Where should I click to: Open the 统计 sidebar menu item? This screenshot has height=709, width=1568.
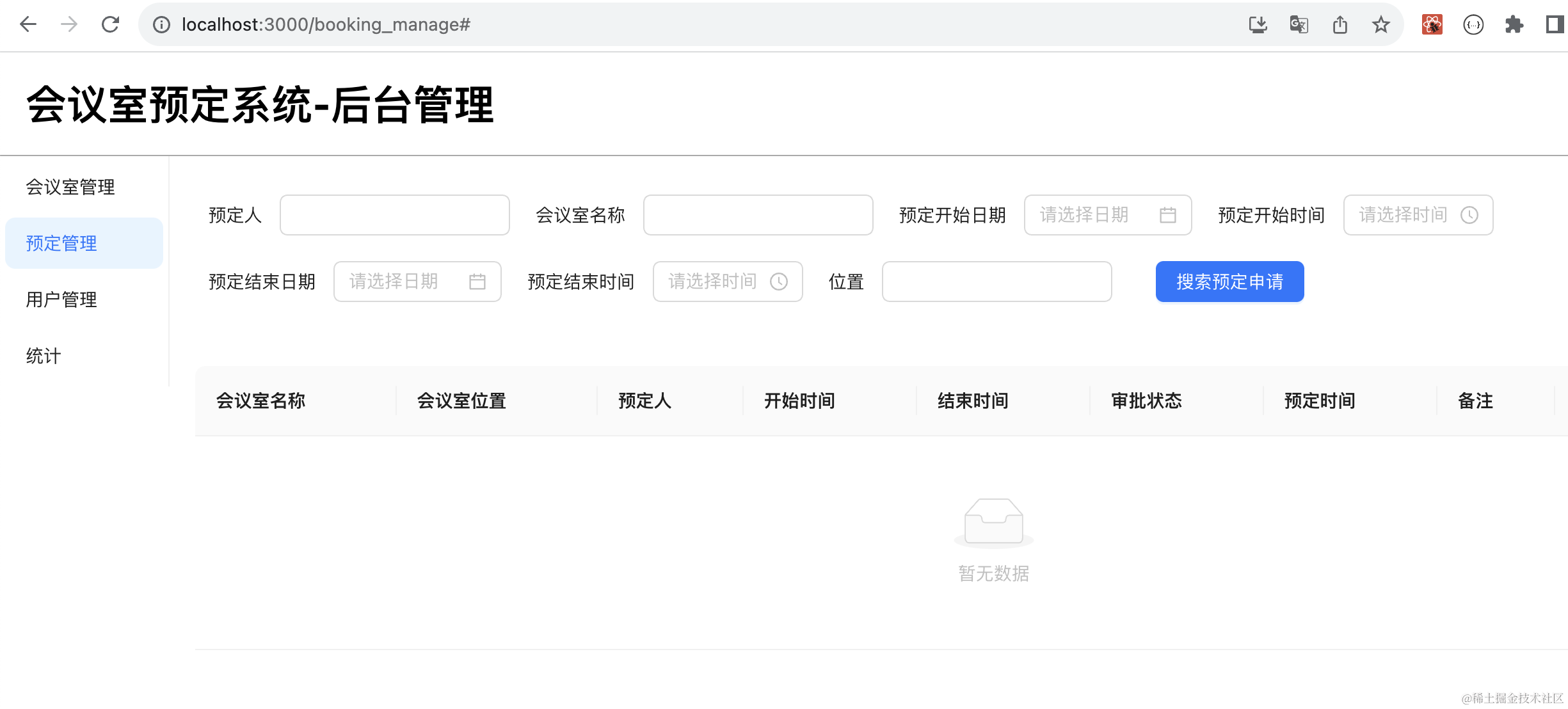tap(44, 356)
